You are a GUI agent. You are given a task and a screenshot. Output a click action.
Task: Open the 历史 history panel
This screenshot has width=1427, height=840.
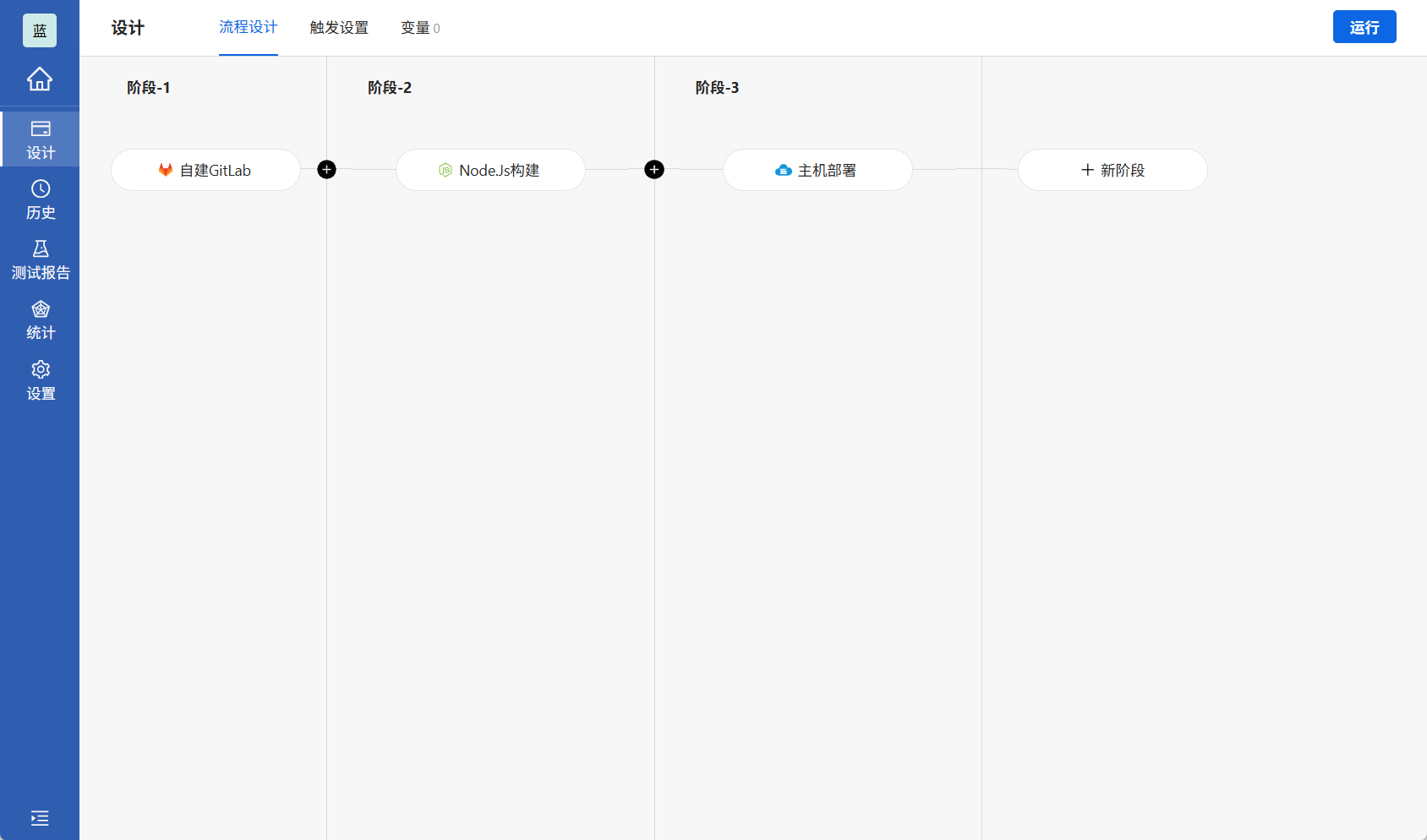[40, 200]
